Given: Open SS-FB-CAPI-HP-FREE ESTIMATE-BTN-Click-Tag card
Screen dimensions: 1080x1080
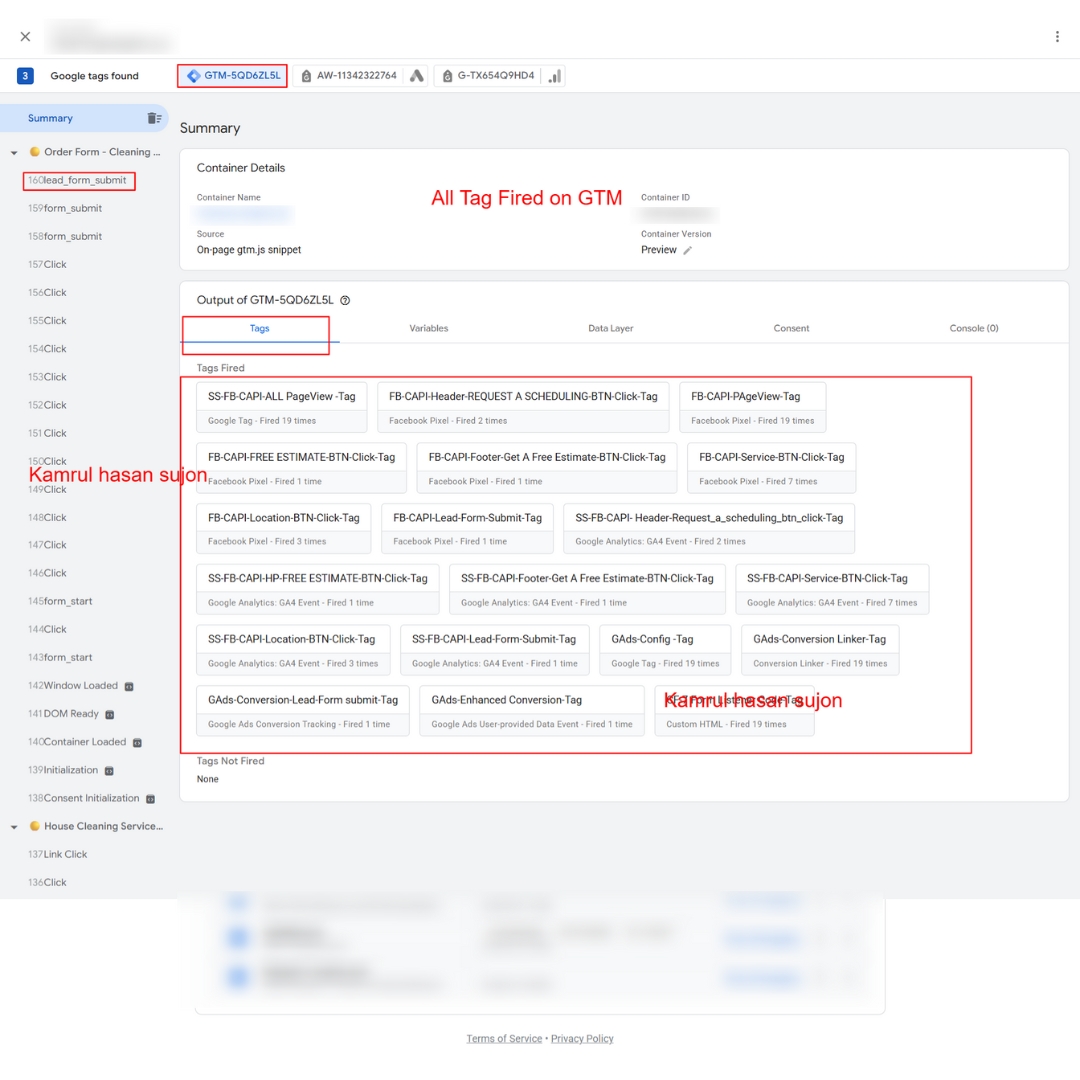Looking at the screenshot, I should point(318,590).
